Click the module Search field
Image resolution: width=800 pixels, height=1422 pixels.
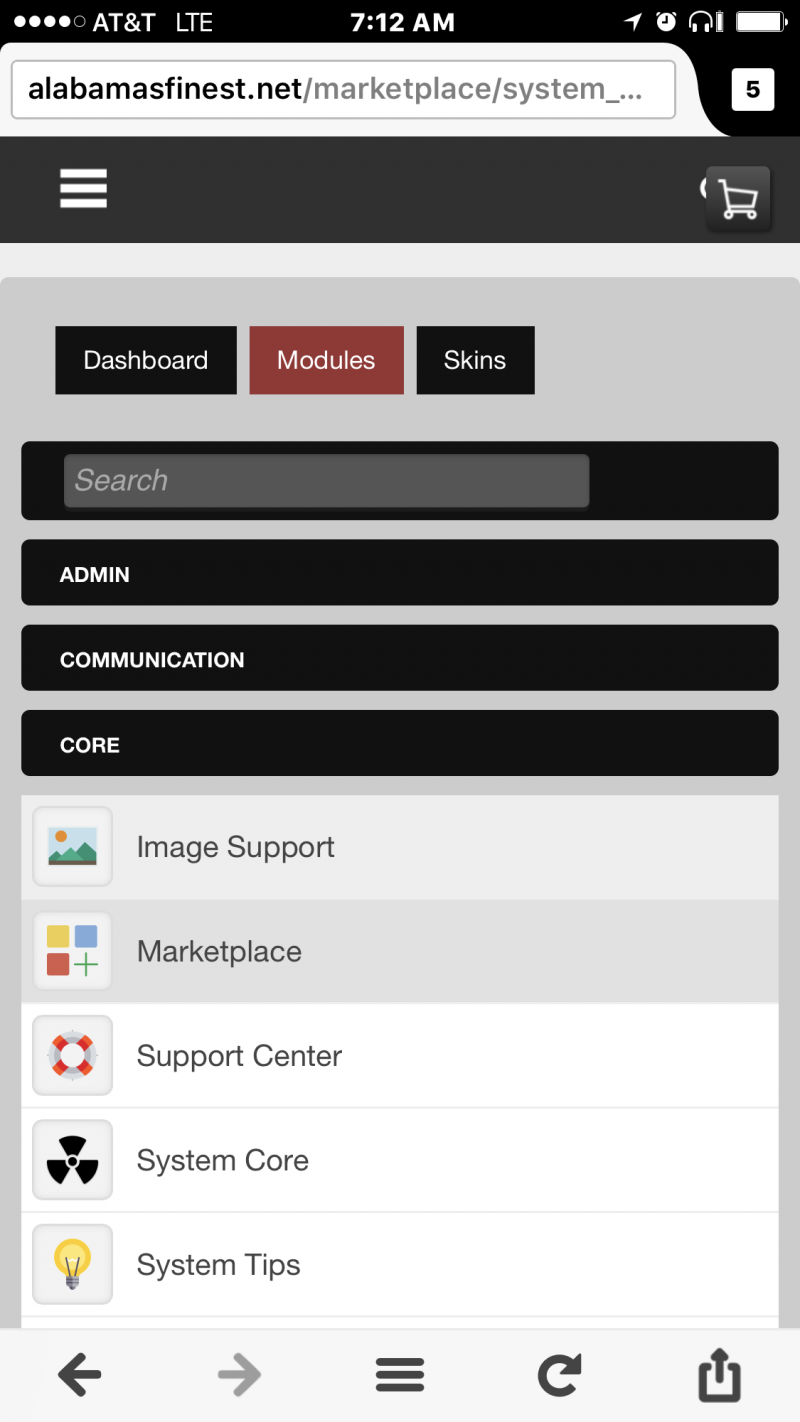tap(326, 481)
